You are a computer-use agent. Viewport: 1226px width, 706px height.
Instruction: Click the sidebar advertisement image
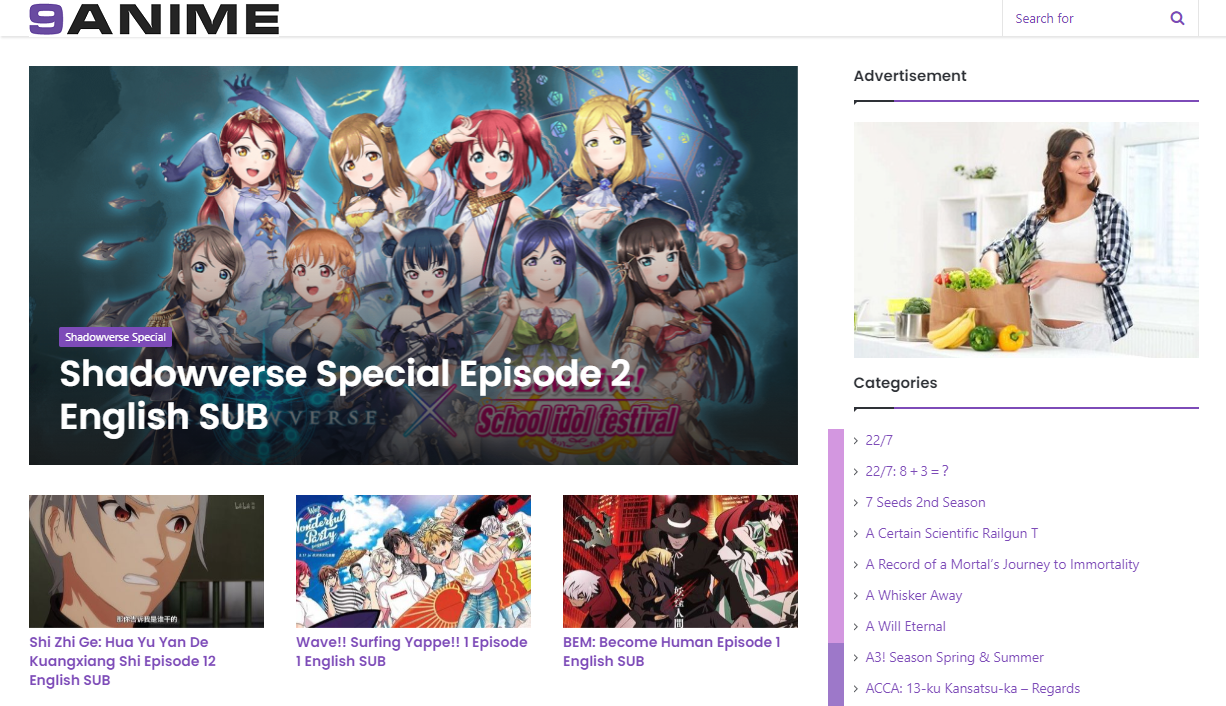(x=1026, y=240)
